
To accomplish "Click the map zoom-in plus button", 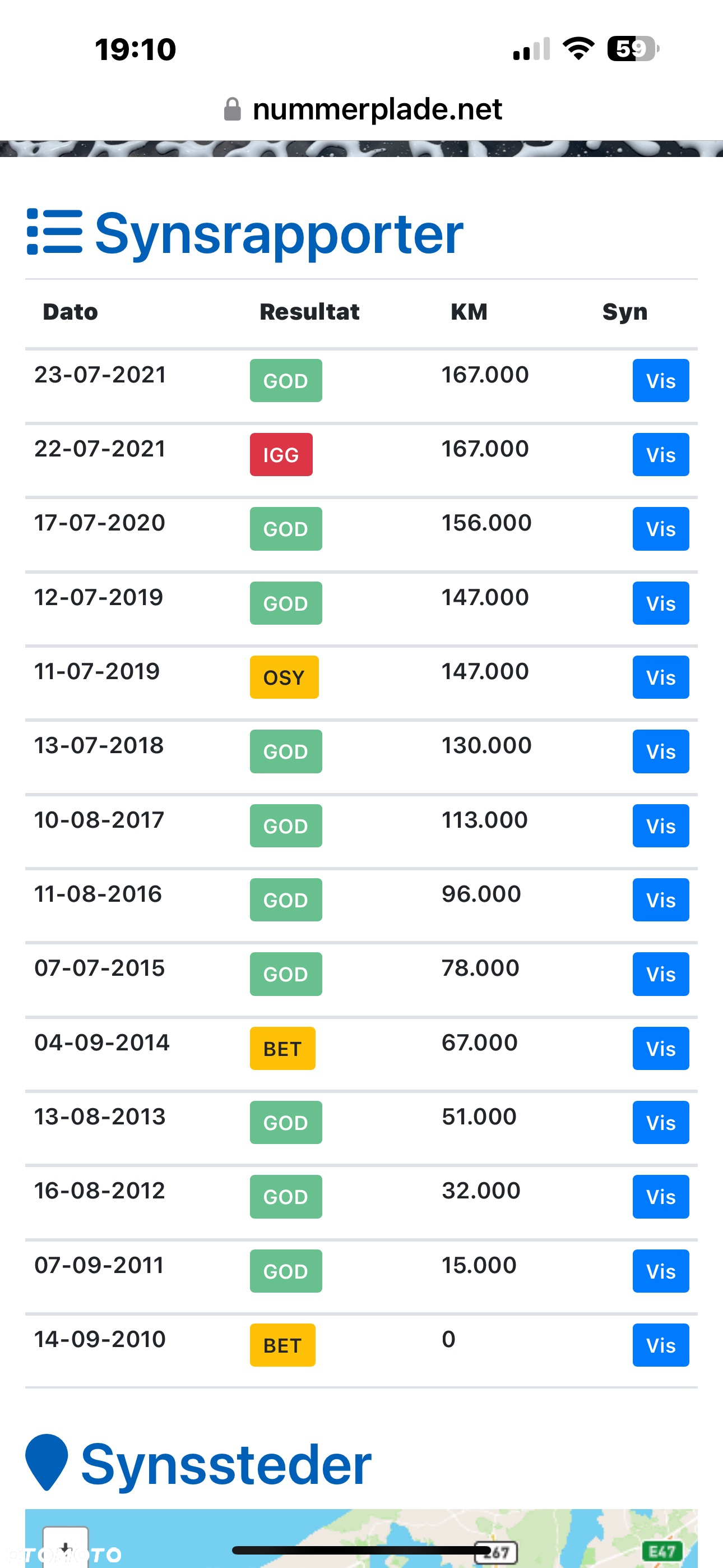I will point(65,1546).
